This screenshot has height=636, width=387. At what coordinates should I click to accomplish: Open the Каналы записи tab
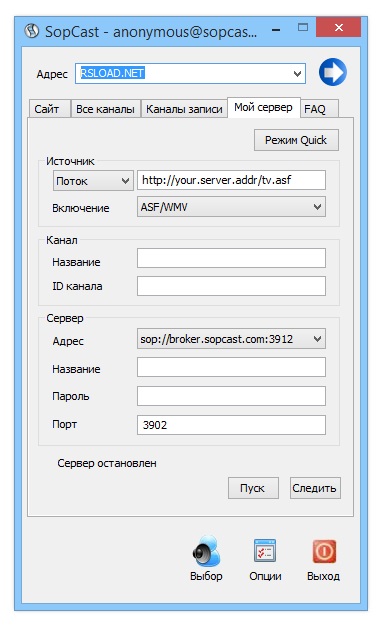click(184, 109)
